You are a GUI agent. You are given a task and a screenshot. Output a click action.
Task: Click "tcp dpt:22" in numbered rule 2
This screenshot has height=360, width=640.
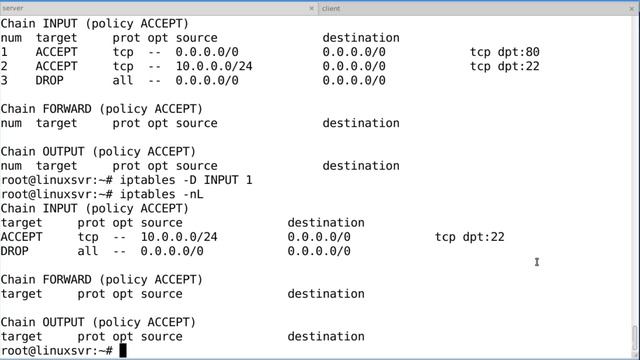pos(504,66)
